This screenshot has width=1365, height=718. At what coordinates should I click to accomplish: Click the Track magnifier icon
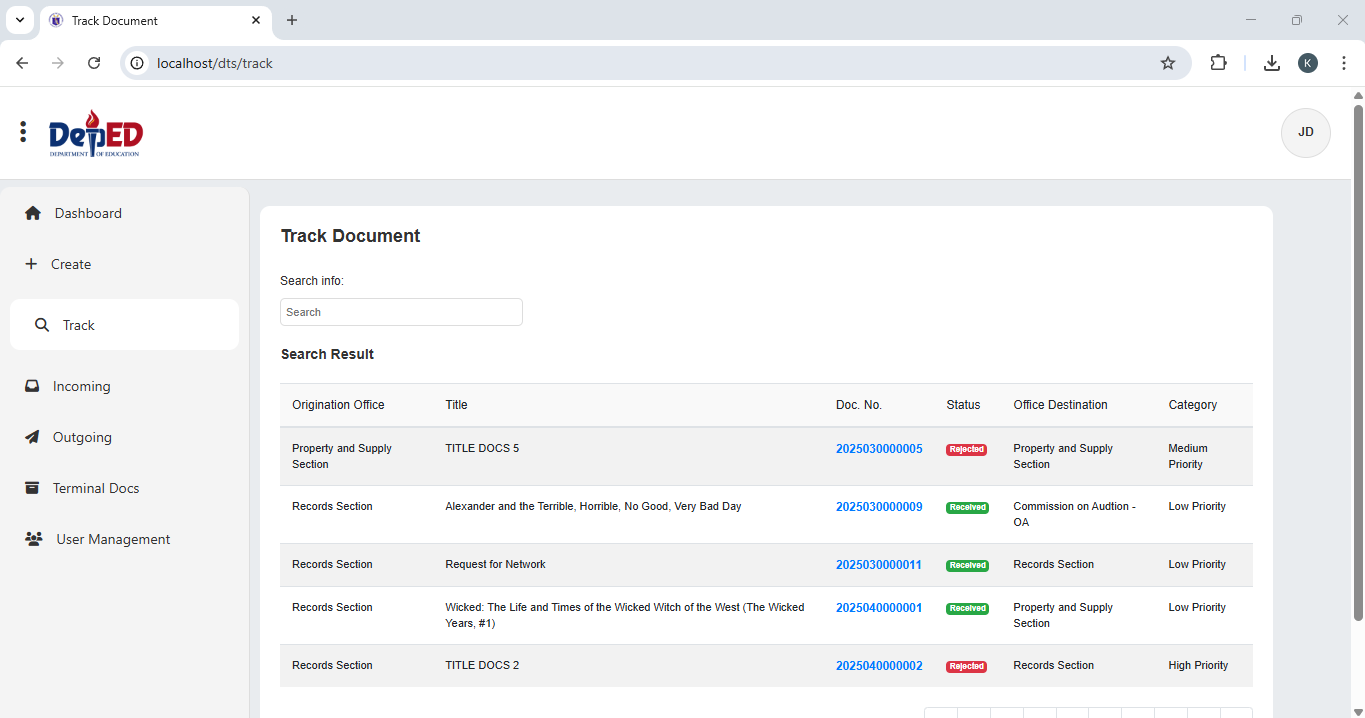[42, 325]
